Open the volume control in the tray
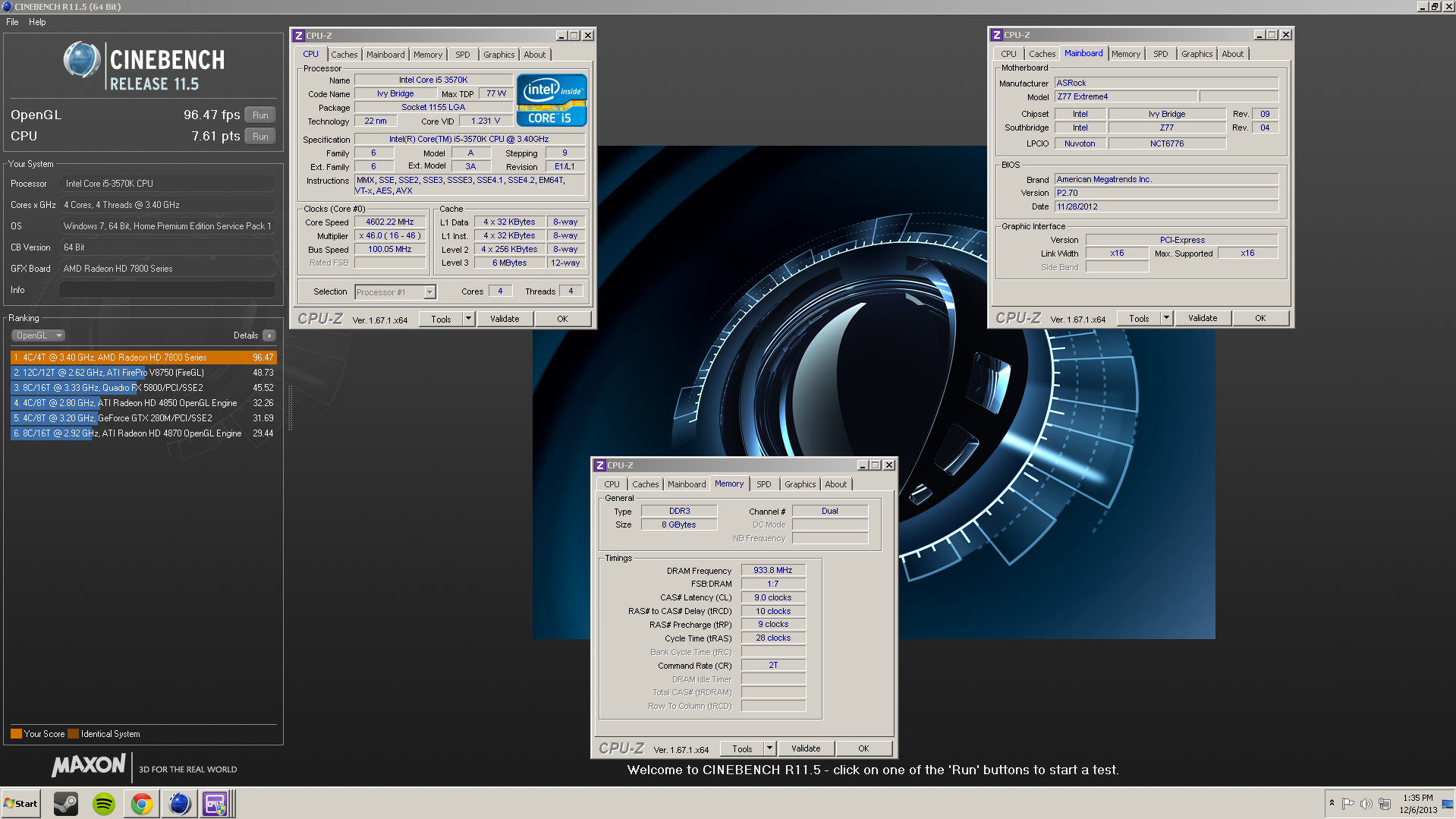Viewport: 1456px width, 819px height. (1366, 803)
